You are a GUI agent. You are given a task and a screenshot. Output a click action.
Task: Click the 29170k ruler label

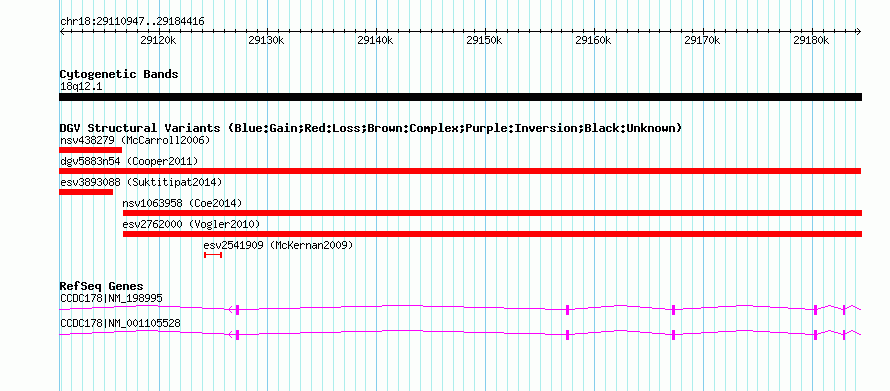click(x=703, y=41)
